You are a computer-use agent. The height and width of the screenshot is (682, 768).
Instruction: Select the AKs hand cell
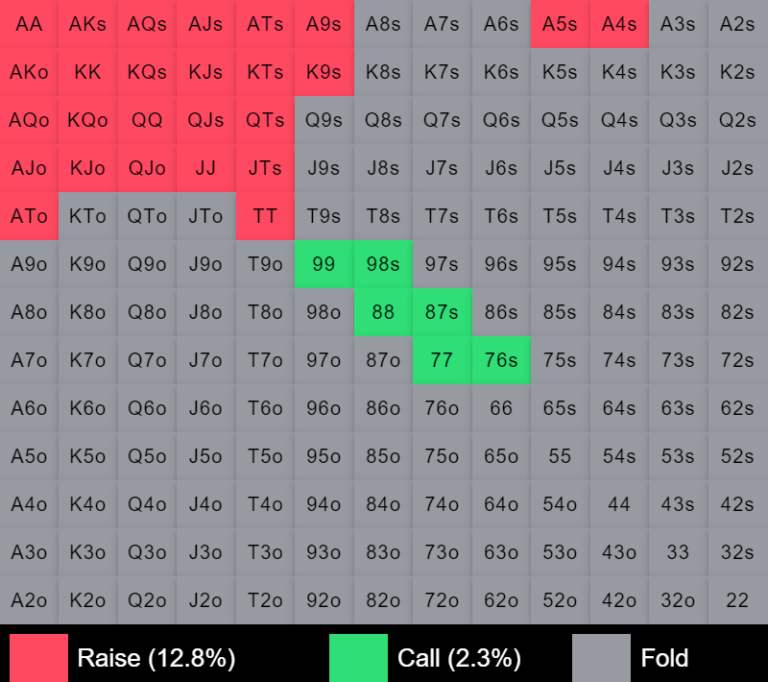pos(88,24)
